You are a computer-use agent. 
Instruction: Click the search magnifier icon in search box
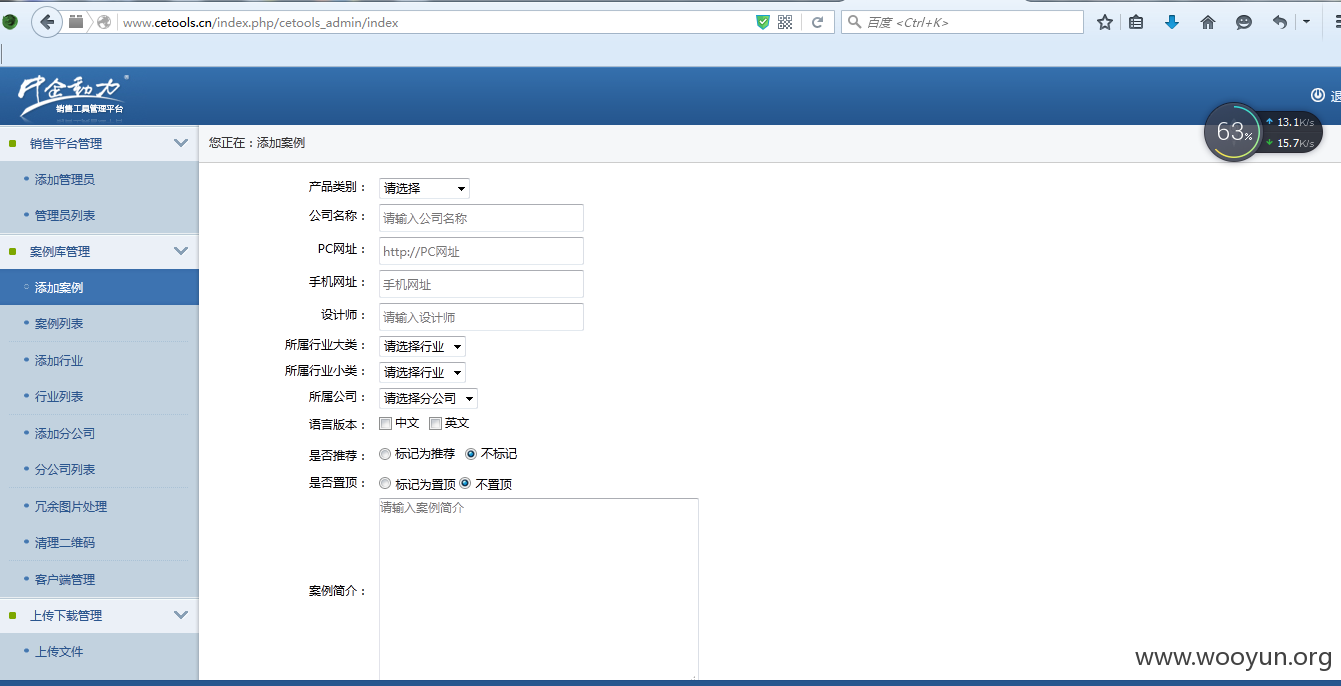(x=855, y=22)
